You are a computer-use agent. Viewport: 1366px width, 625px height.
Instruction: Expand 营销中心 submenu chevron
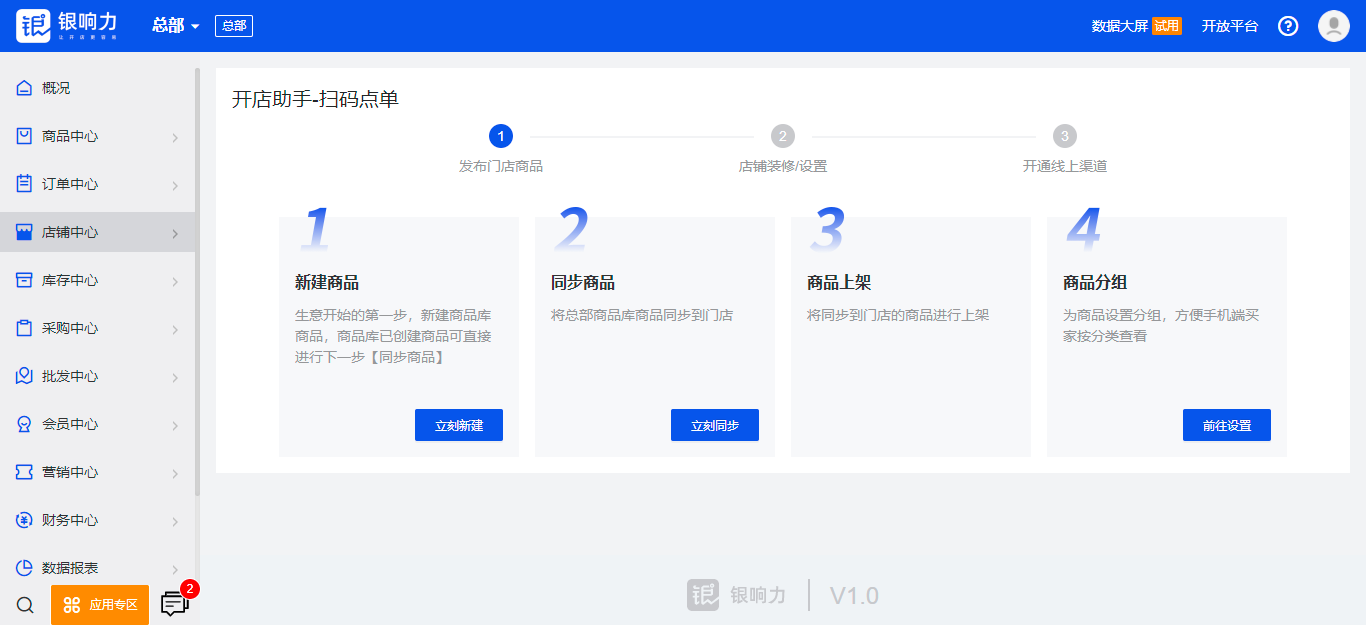(x=175, y=473)
